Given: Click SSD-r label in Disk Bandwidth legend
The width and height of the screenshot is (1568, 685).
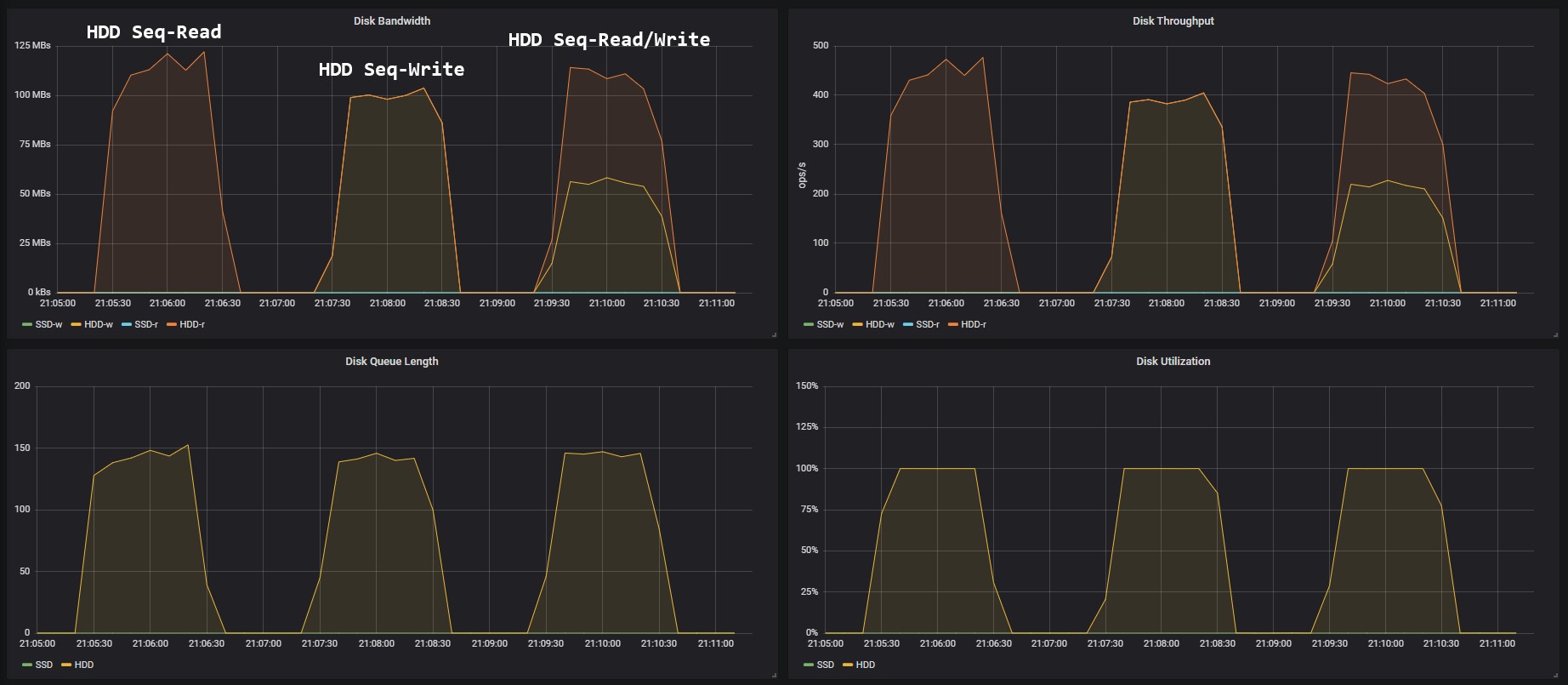Looking at the screenshot, I should pos(146,324).
